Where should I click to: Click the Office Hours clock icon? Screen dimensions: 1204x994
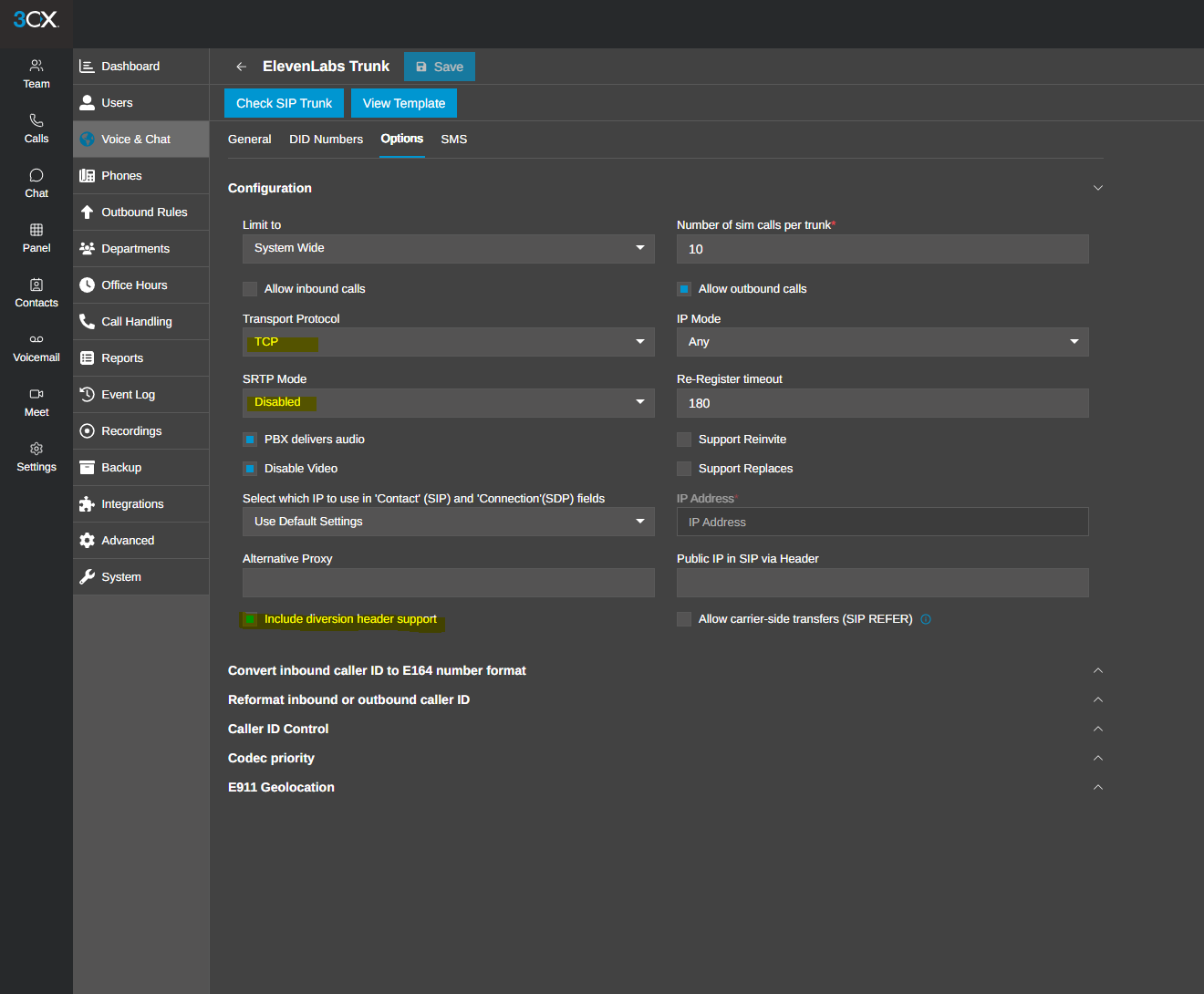88,285
